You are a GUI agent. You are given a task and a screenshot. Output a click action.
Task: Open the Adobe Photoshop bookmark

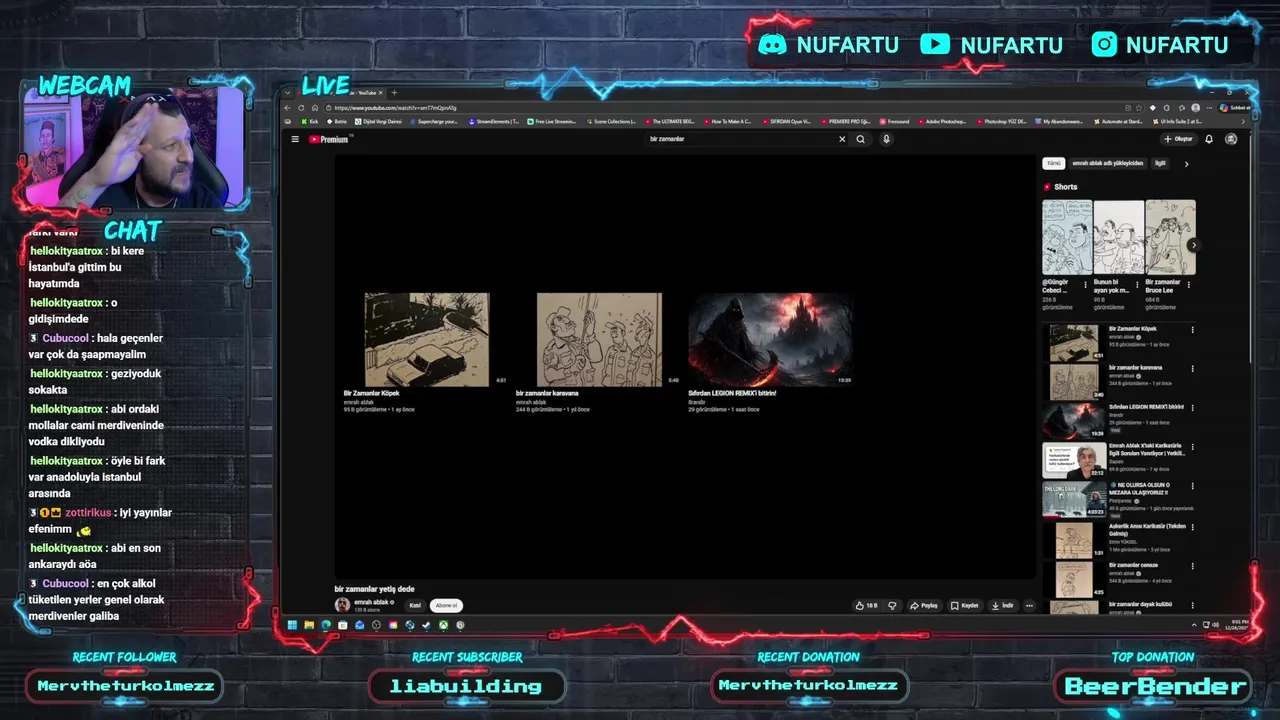point(942,121)
